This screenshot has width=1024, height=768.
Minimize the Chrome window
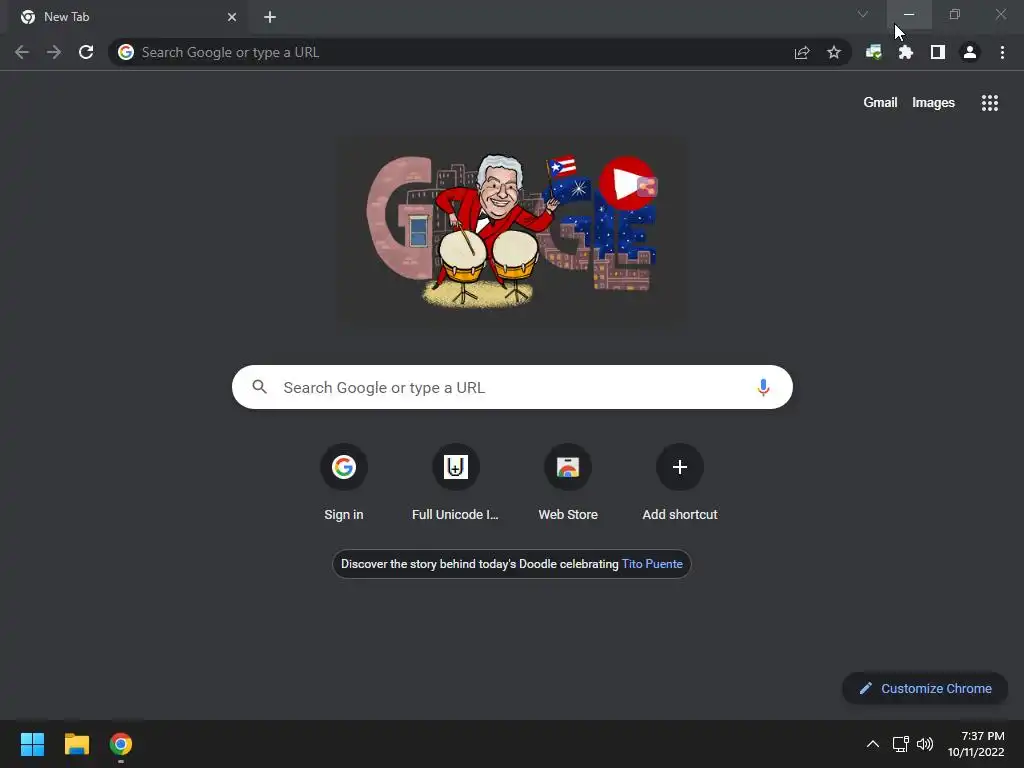pos(909,14)
